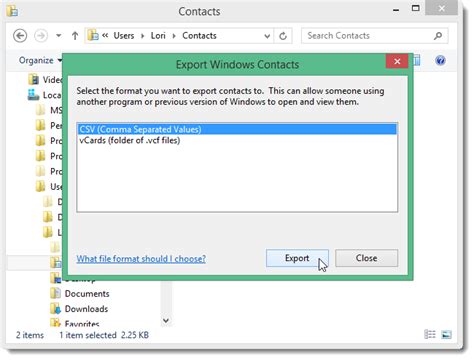Click the address bar folder icon
Viewport: 474px width, 360px height.
click(93, 35)
